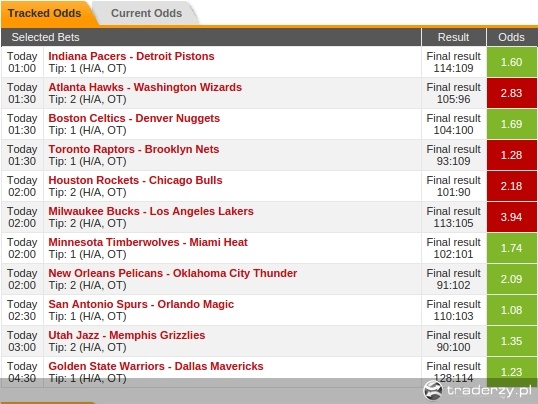The height and width of the screenshot is (404, 538).
Task: Open Golden State Warriors - Dallas Mavericks match
Action: point(156,366)
